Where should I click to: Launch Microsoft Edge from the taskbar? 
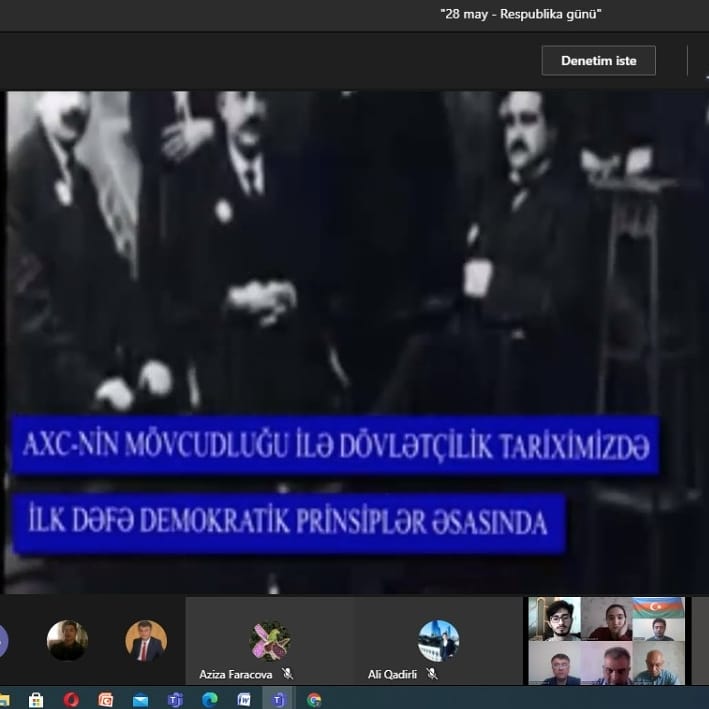[210, 699]
